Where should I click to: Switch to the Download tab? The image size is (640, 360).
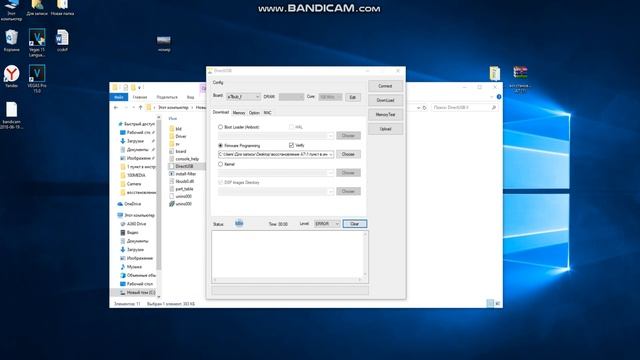[x=221, y=112]
